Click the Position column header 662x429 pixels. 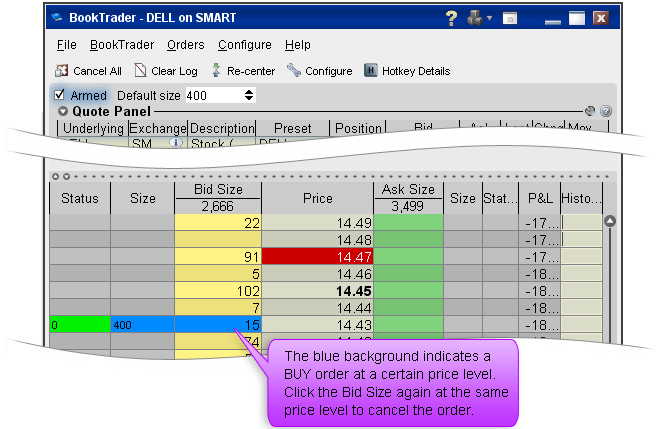(x=358, y=128)
